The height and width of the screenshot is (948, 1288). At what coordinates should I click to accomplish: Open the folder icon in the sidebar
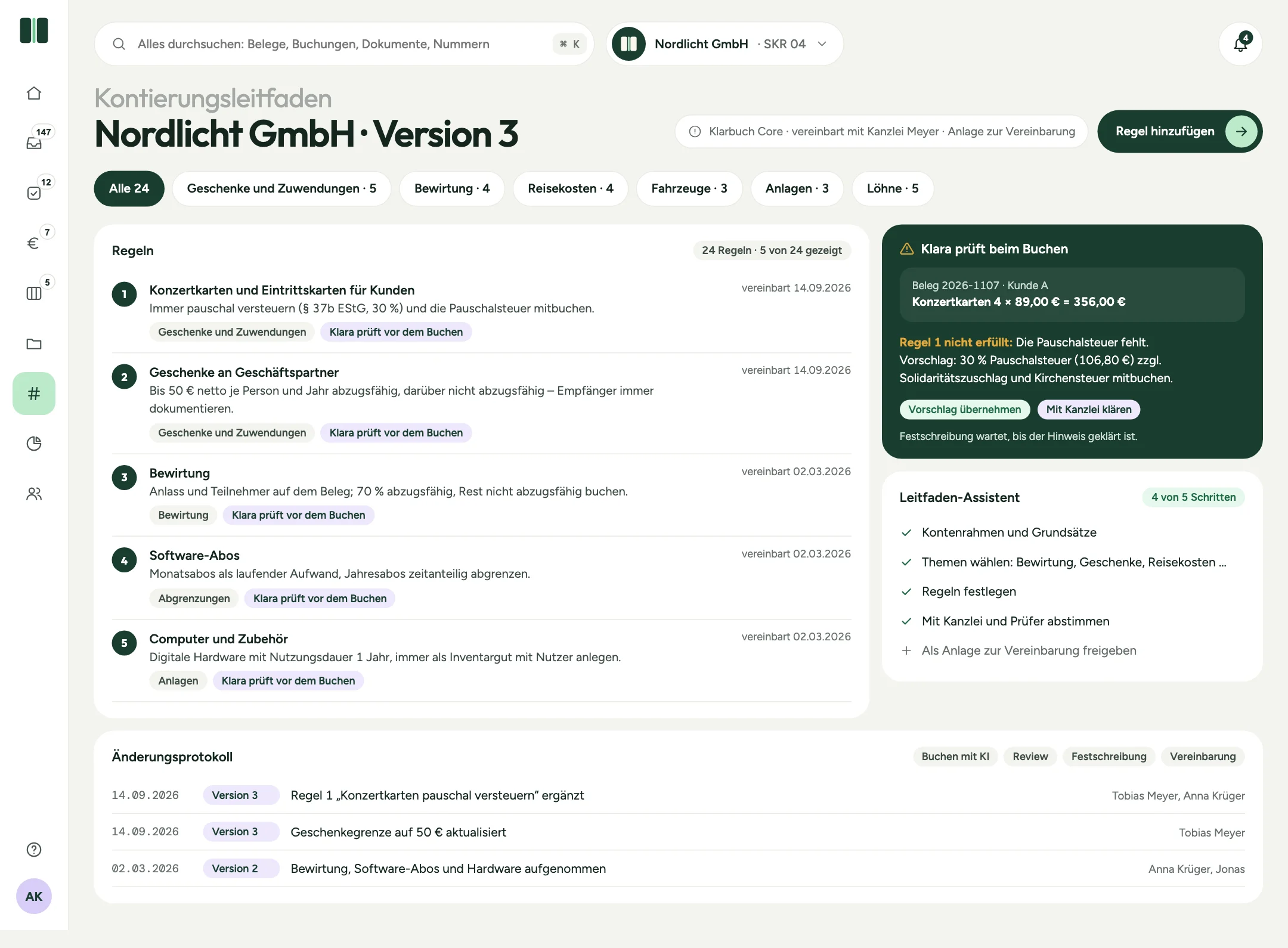34,343
